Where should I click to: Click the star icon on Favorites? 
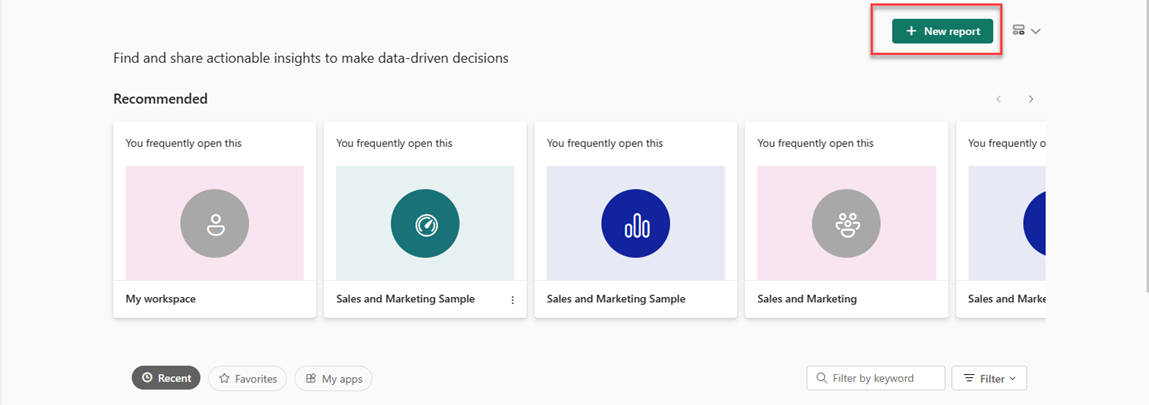225,378
